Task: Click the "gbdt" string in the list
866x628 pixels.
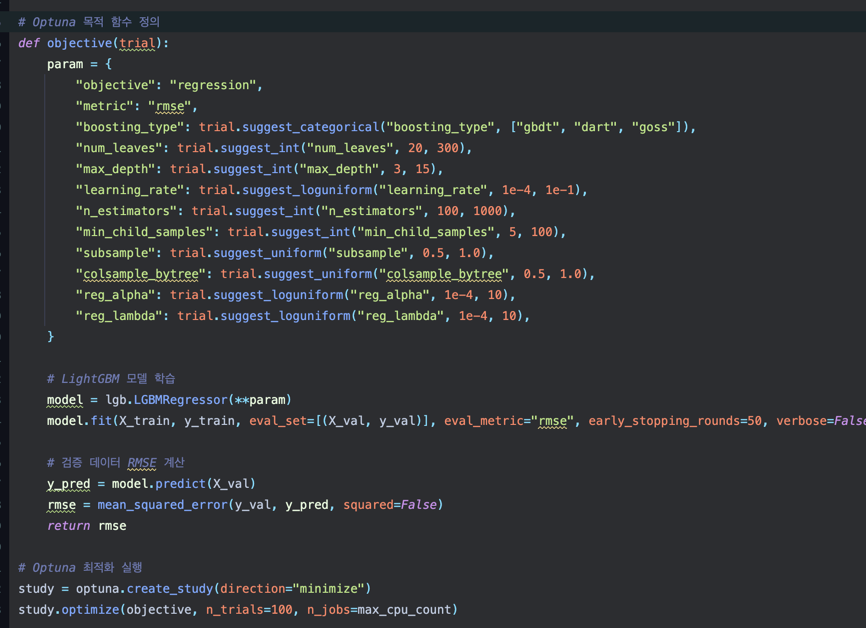Action: tap(538, 127)
